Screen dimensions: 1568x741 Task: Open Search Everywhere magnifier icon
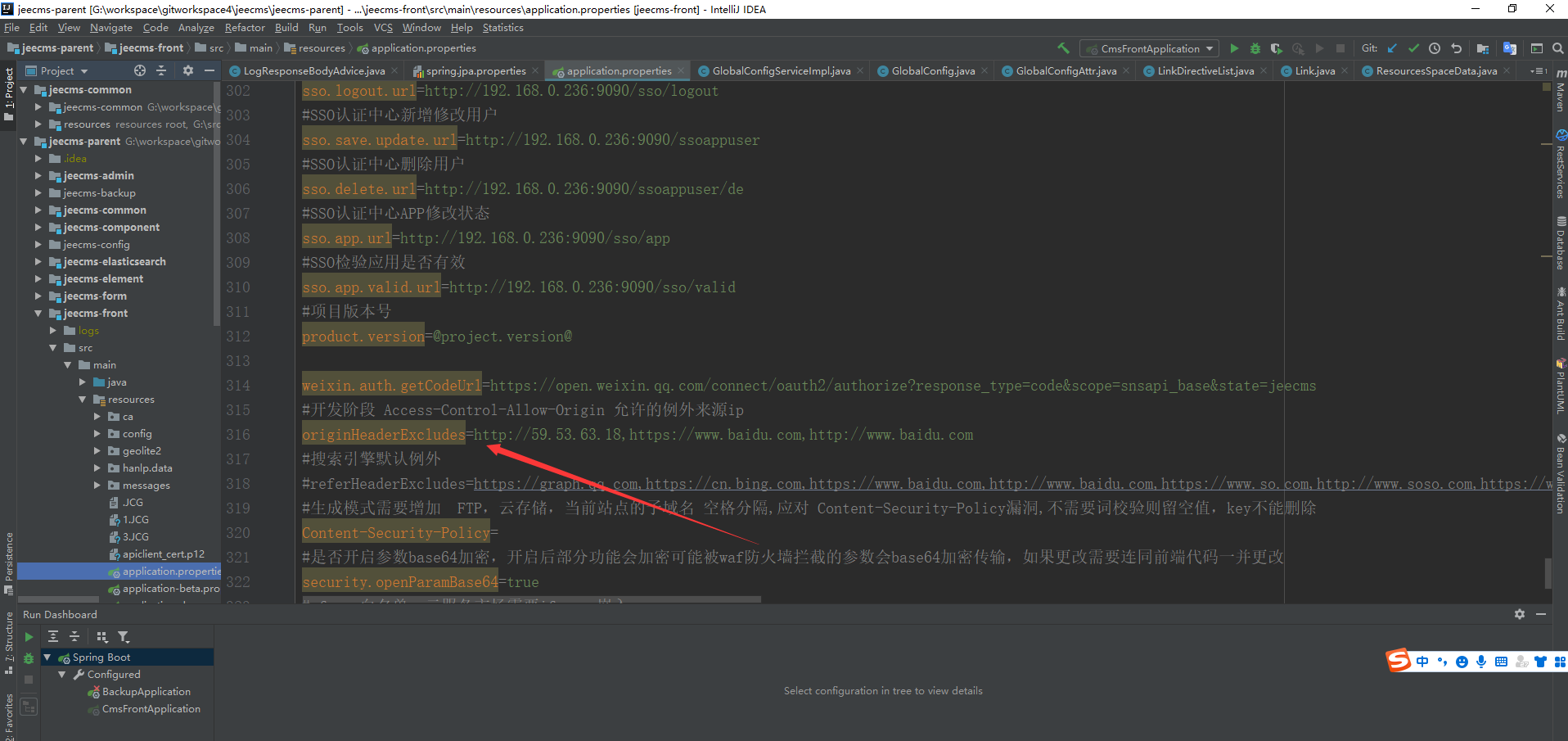click(1558, 48)
